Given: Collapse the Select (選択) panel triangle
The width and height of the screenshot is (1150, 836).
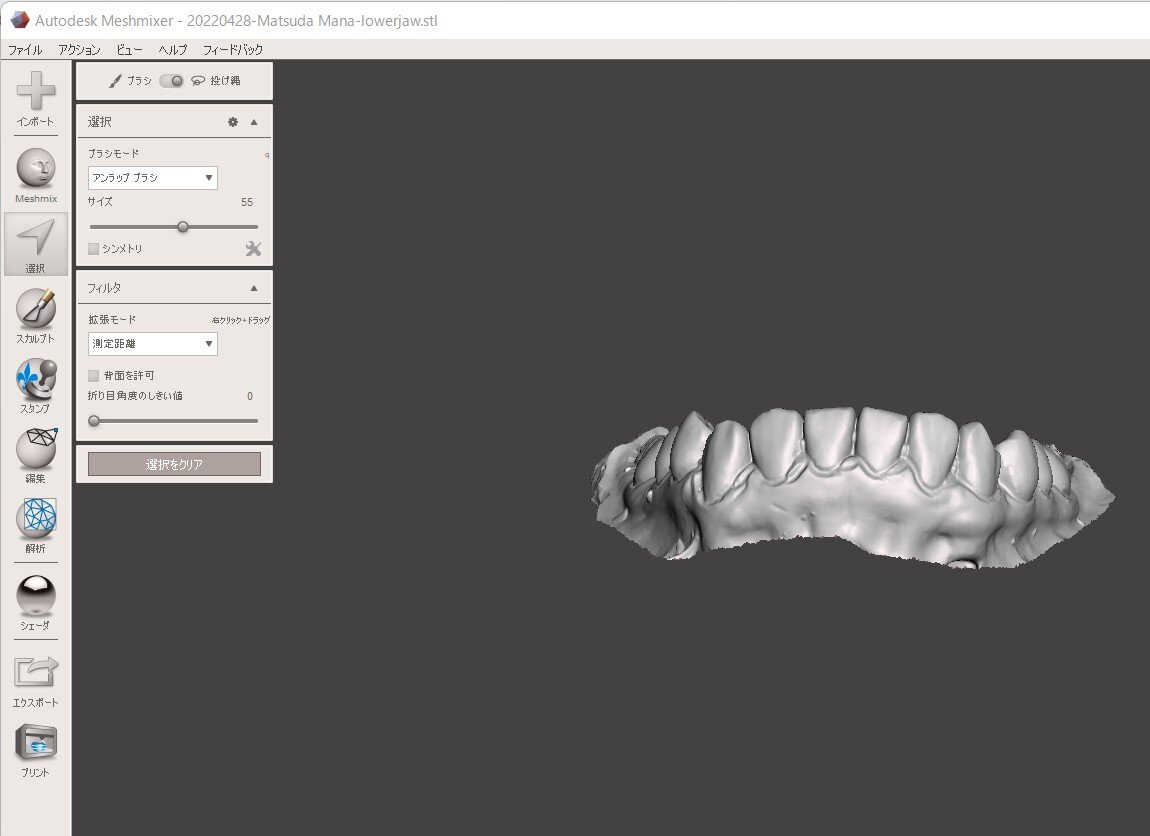Looking at the screenshot, I should click(x=254, y=122).
